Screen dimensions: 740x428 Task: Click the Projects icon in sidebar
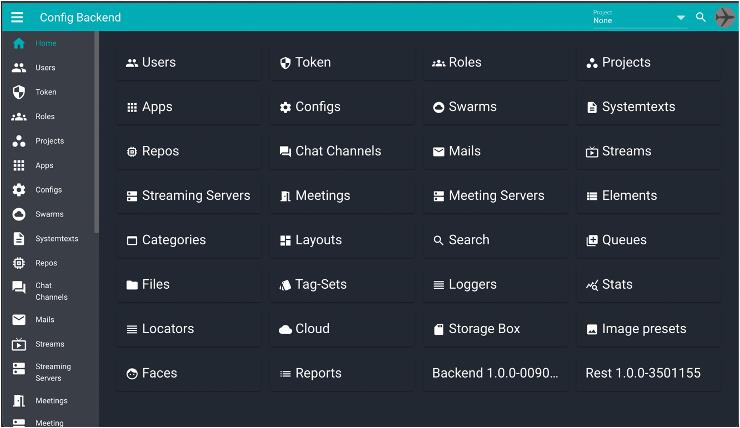[19, 141]
